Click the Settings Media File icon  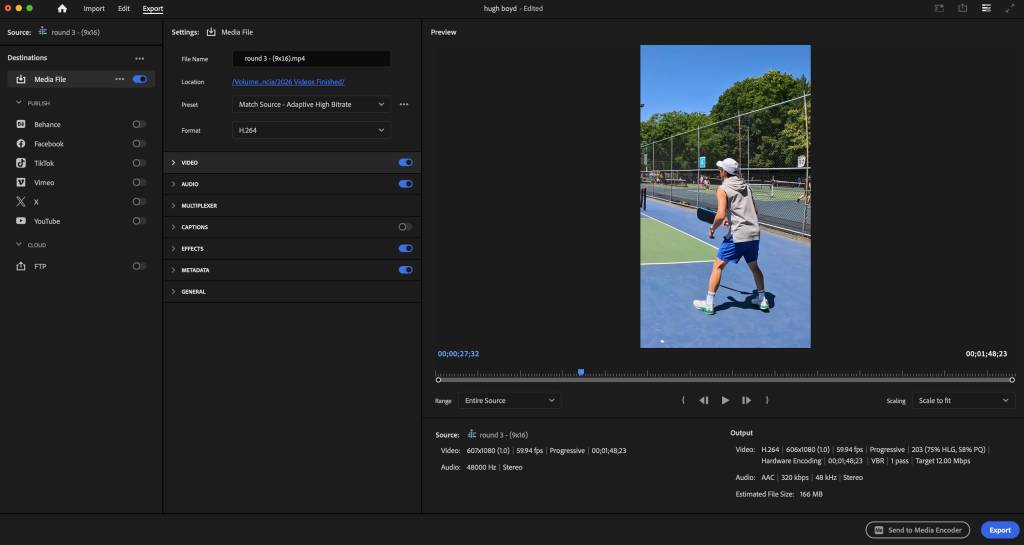211,32
